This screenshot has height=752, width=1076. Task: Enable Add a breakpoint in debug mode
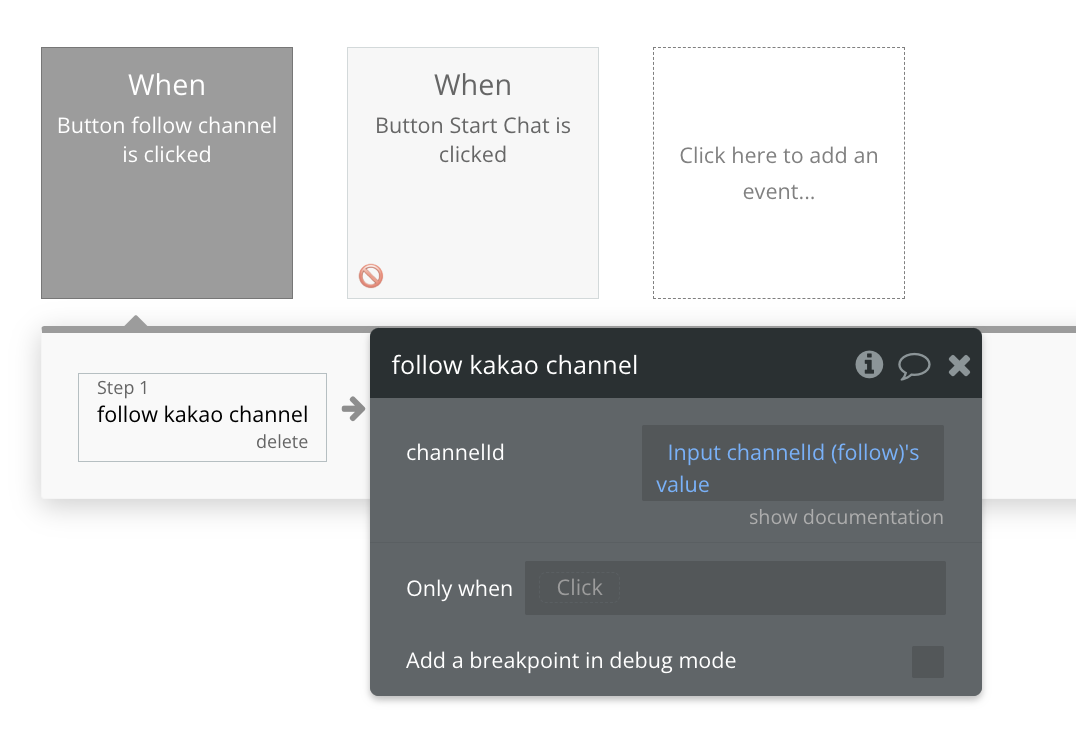click(x=928, y=661)
